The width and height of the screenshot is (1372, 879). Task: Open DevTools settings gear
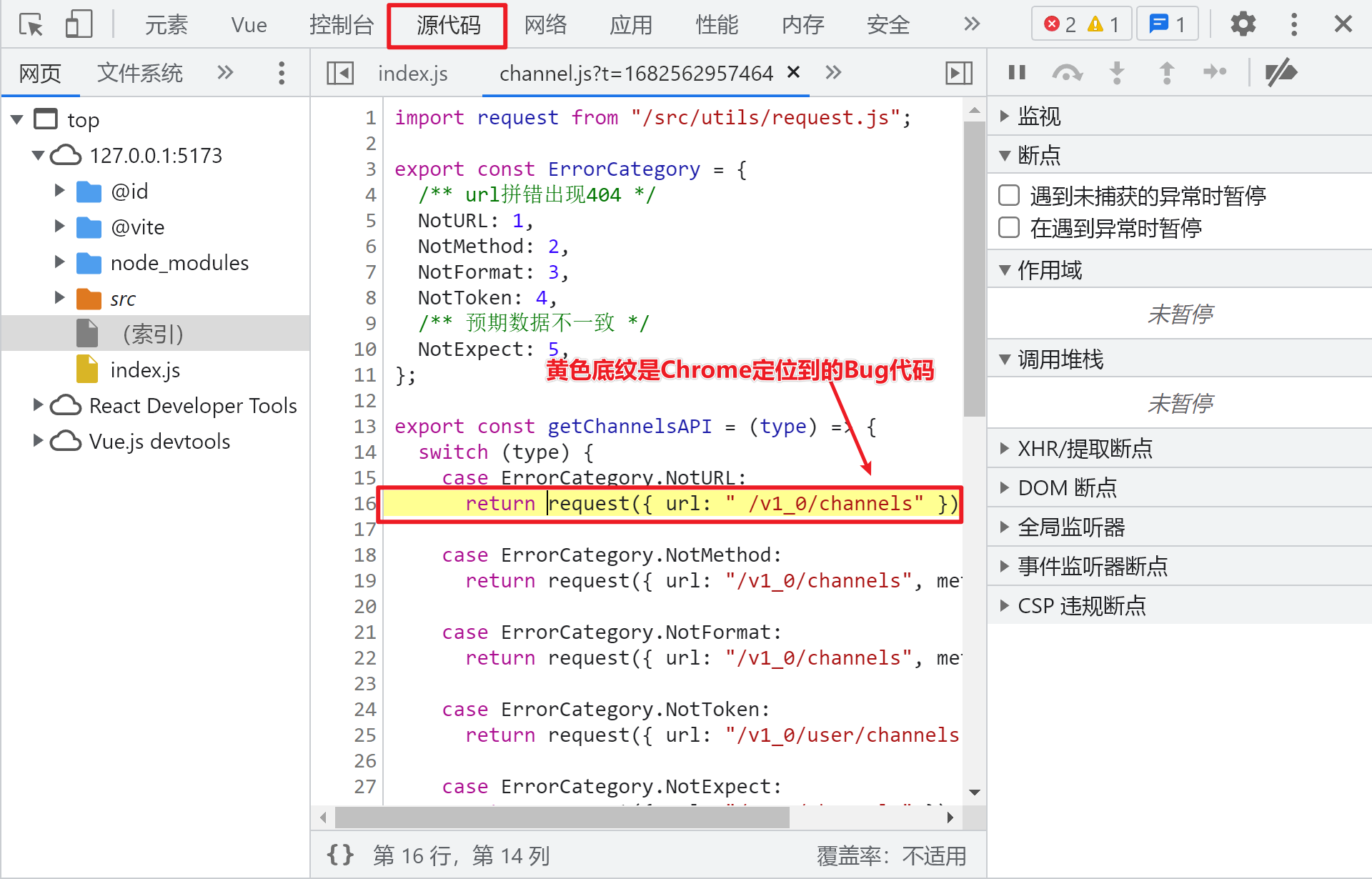click(x=1243, y=24)
